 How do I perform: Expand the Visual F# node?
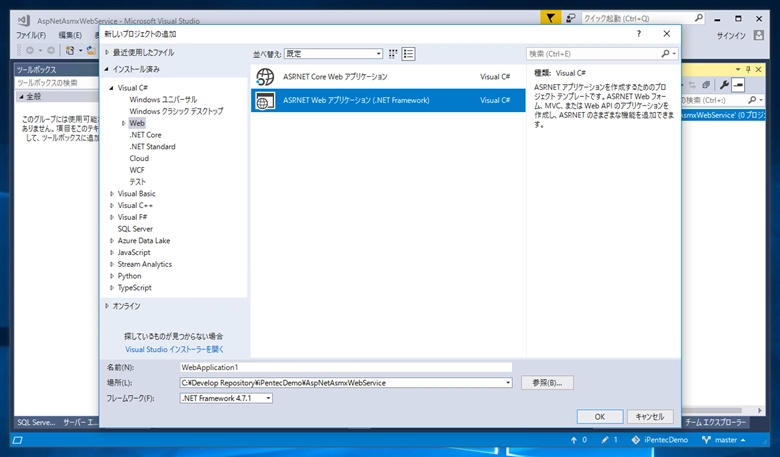(111, 217)
